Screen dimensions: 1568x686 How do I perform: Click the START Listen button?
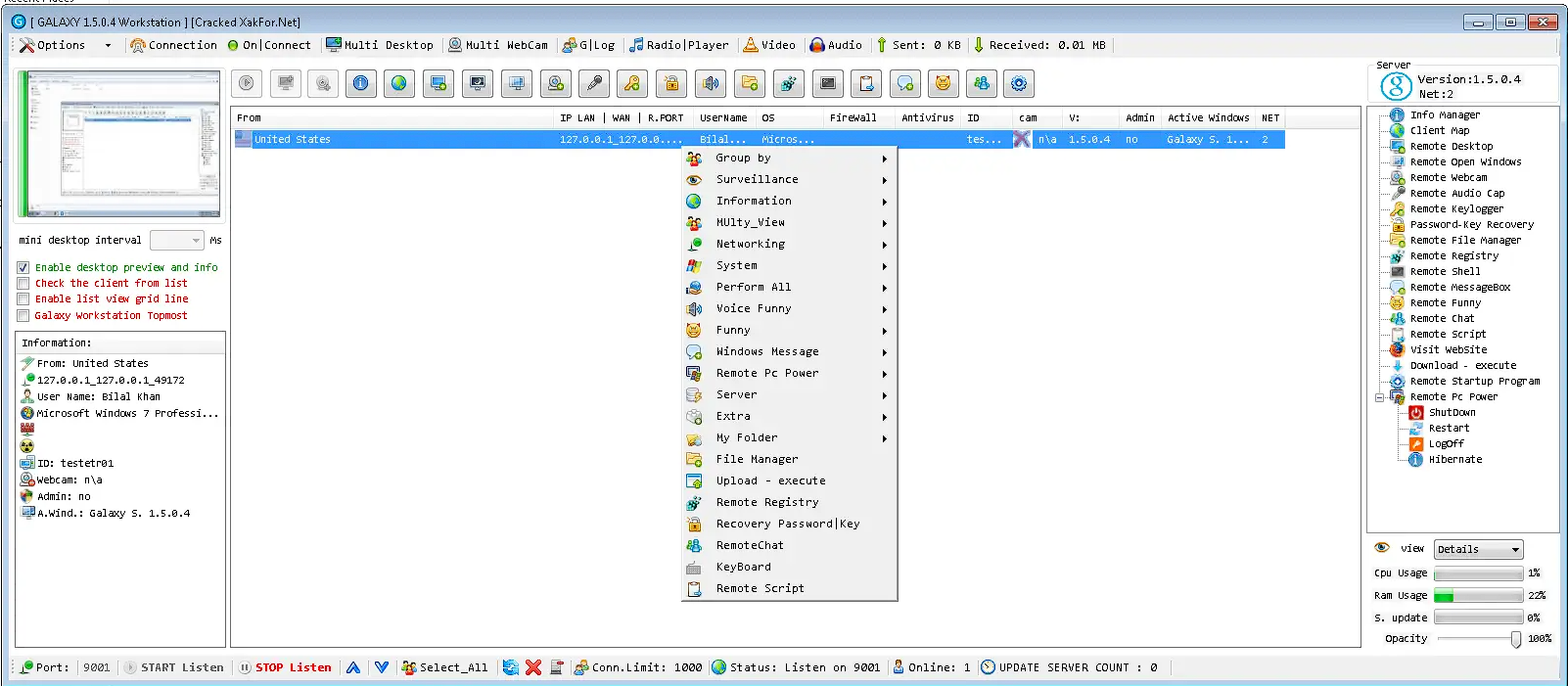coord(173,667)
